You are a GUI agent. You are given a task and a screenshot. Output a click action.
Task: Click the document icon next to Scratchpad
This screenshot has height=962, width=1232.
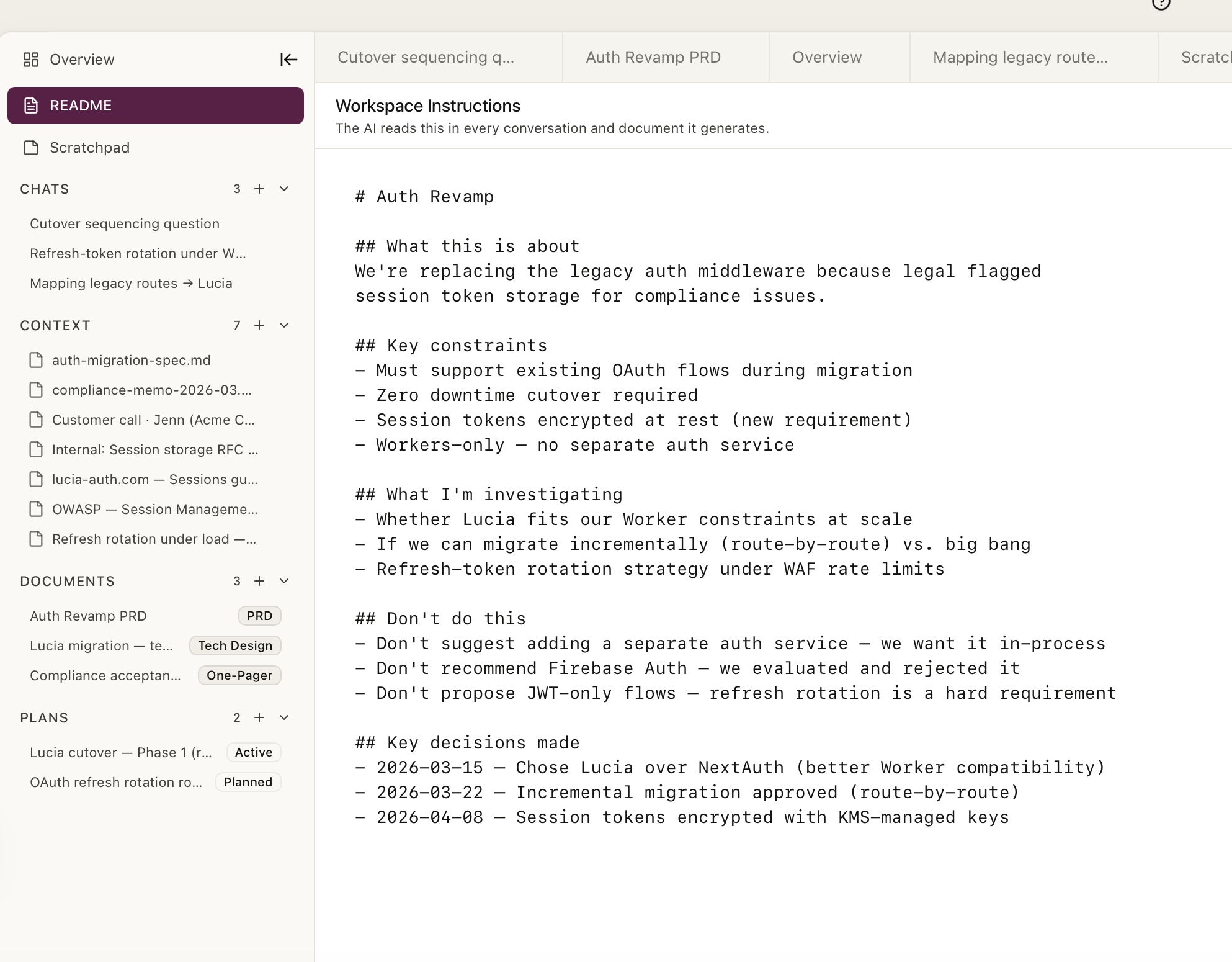[30, 148]
